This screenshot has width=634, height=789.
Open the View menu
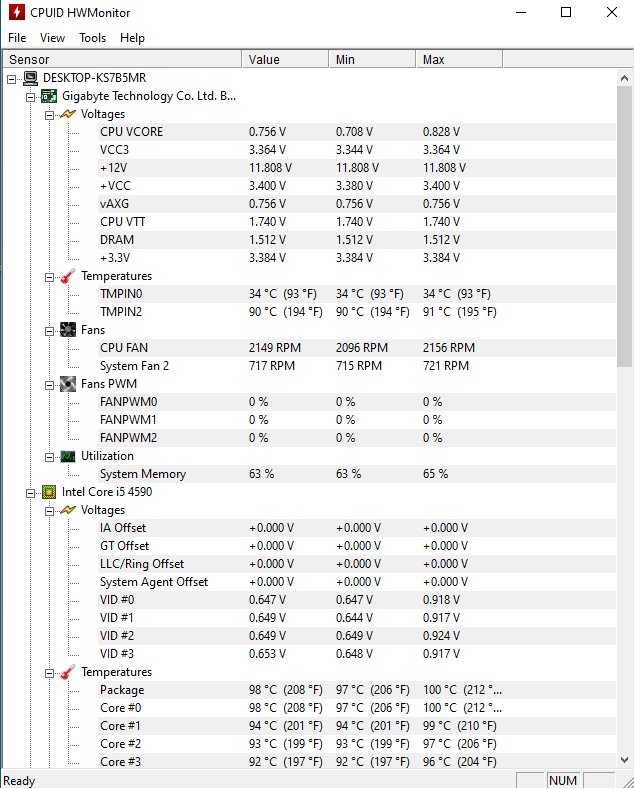(52, 38)
